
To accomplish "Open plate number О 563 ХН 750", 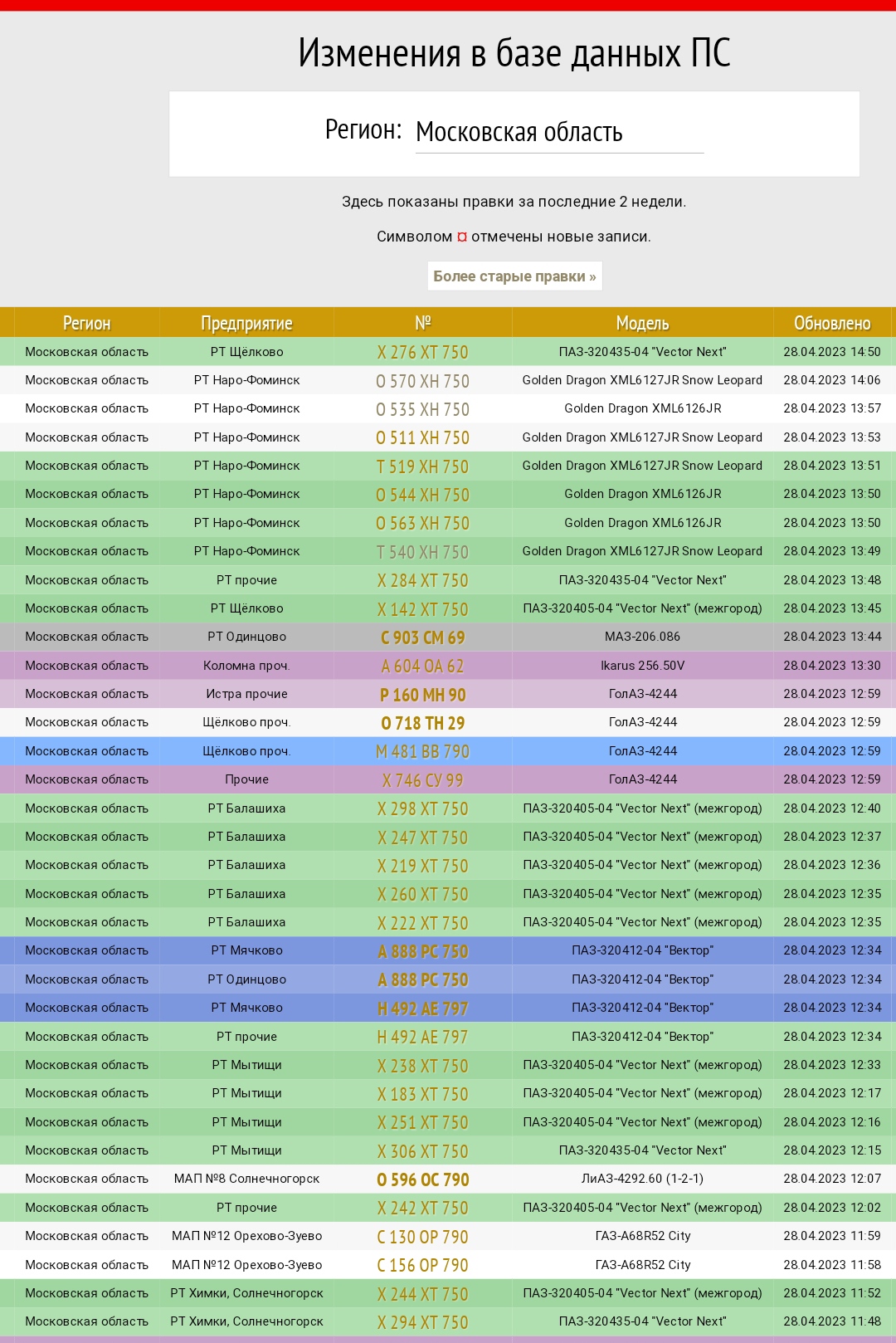I will (x=423, y=523).
